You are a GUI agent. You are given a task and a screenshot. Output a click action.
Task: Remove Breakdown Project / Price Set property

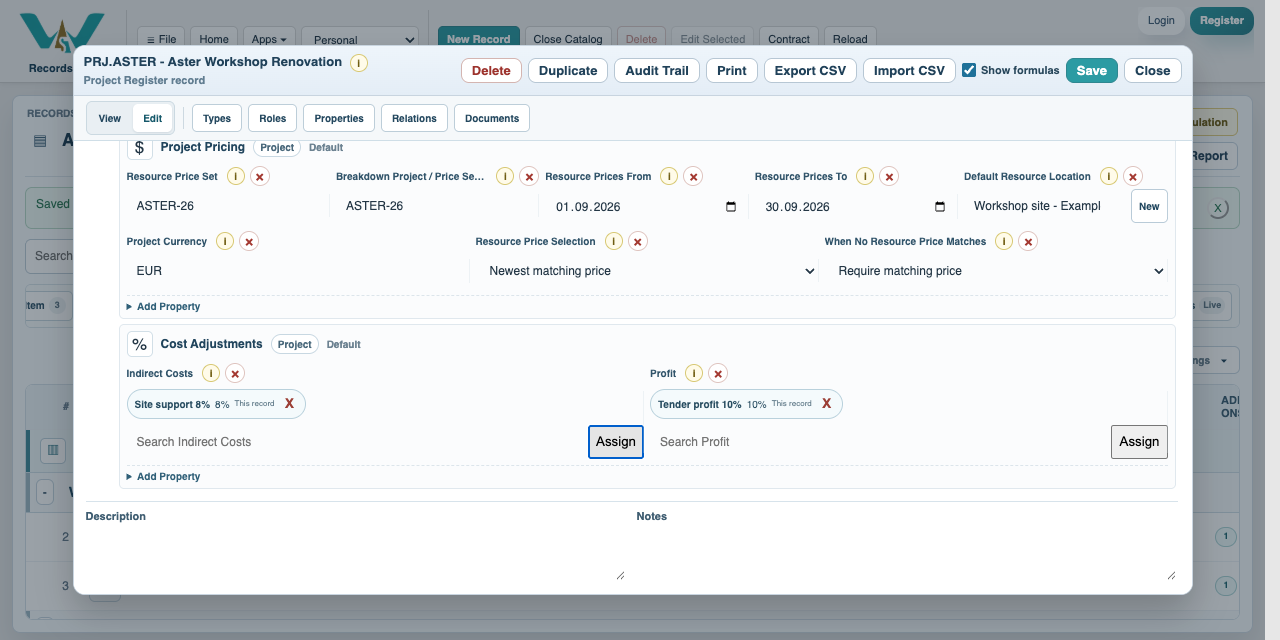coord(529,176)
